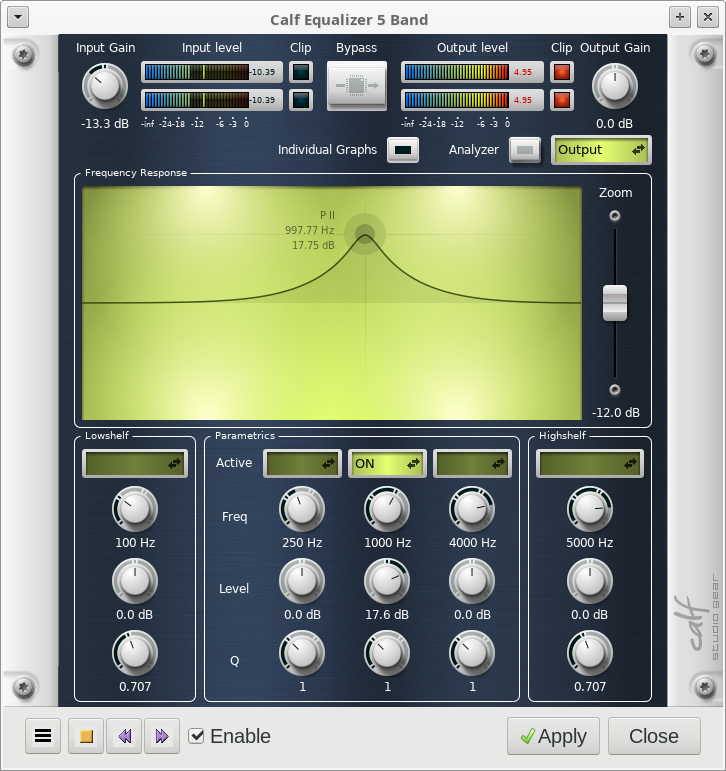Click the Apply button

553,736
